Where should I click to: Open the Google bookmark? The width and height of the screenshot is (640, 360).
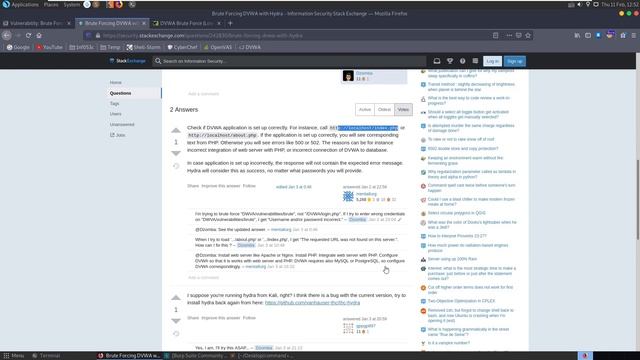tap(18, 47)
